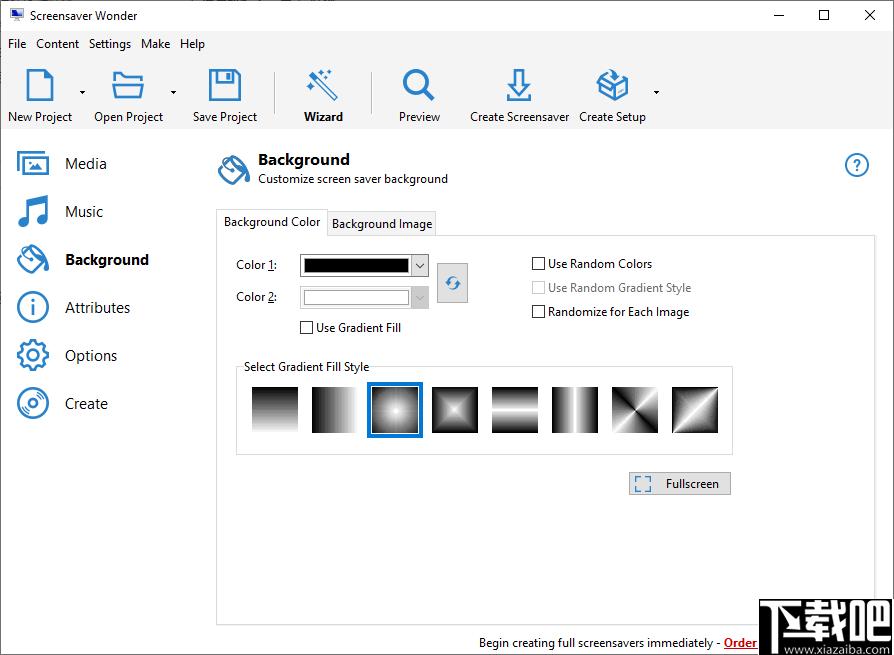Check the Use Random Colors option
Viewport: 894px width, 655px height.
pyautogui.click(x=539, y=264)
